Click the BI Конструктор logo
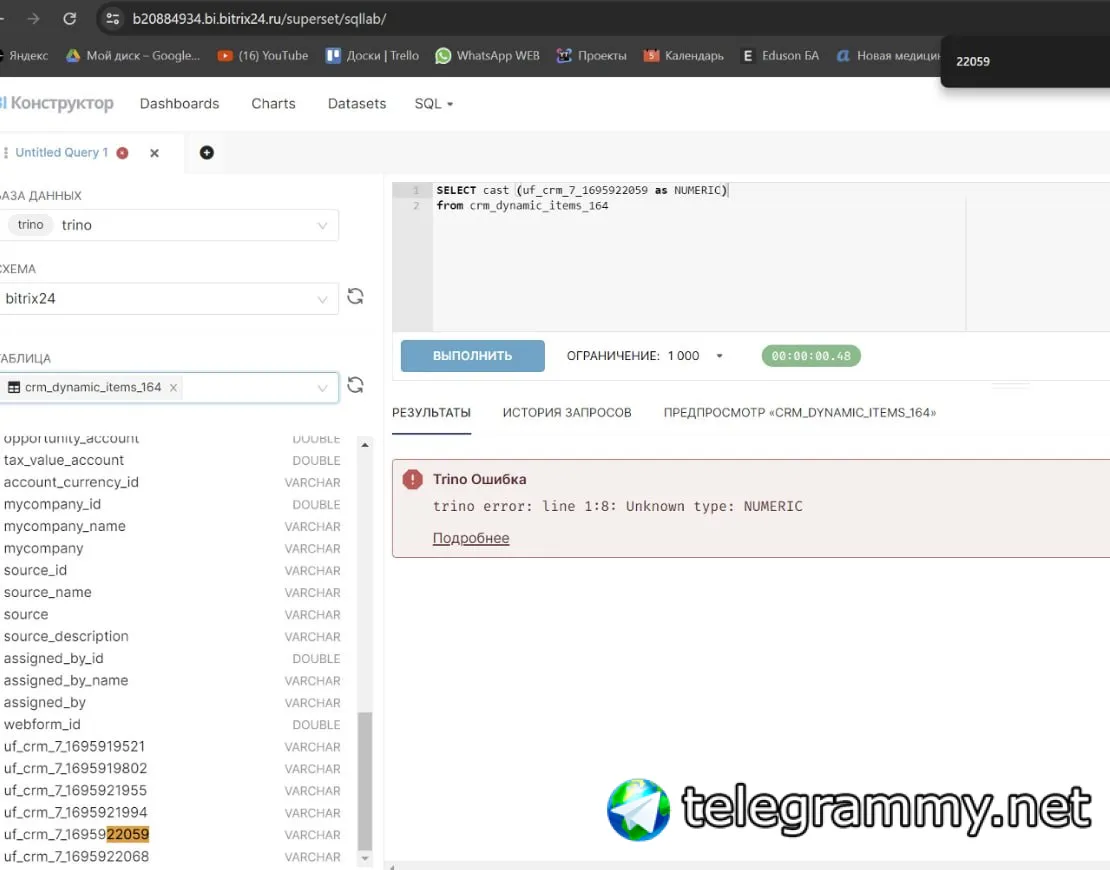1110x870 pixels. tap(57, 103)
